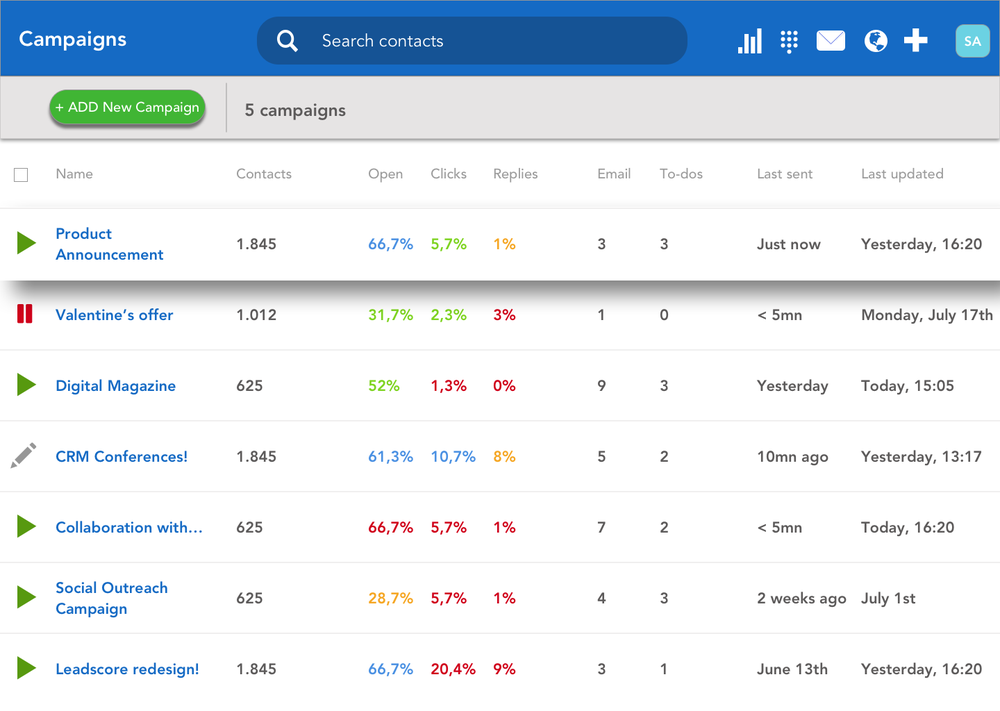This screenshot has height=711, width=1000.
Task: Sort campaigns by the Name column
Action: point(74,174)
